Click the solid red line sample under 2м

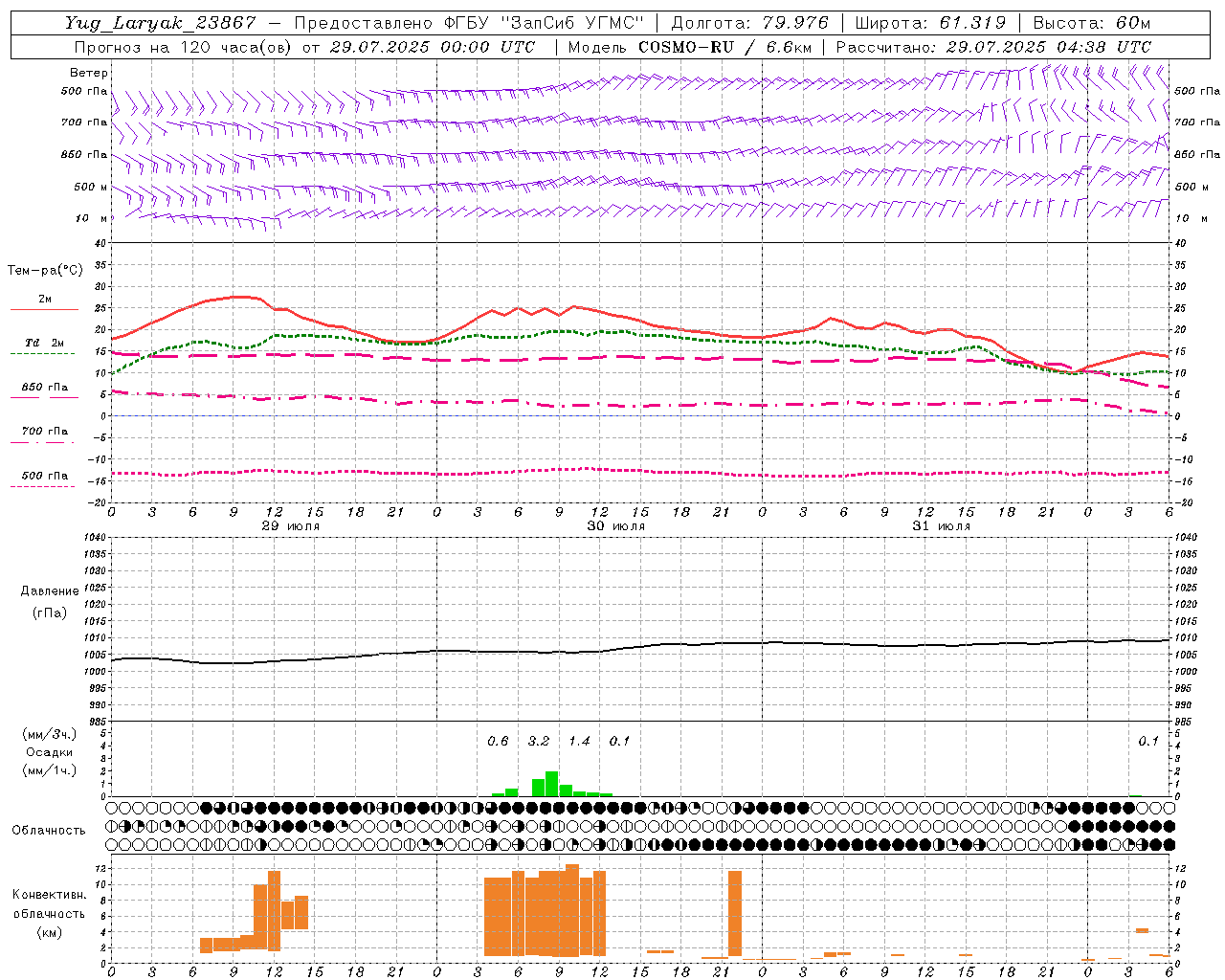click(x=44, y=310)
